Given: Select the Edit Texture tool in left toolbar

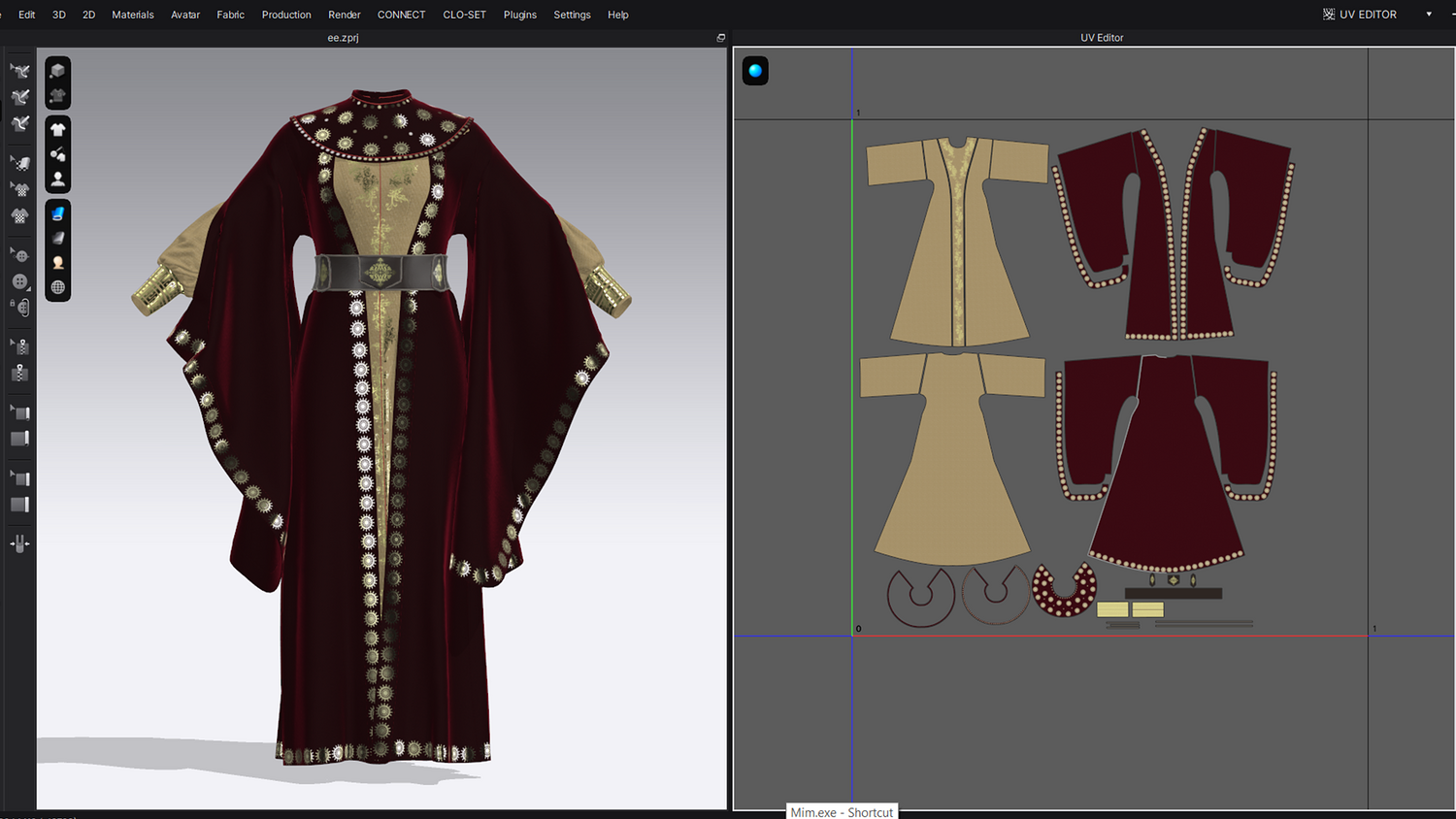Looking at the screenshot, I should click(19, 71).
